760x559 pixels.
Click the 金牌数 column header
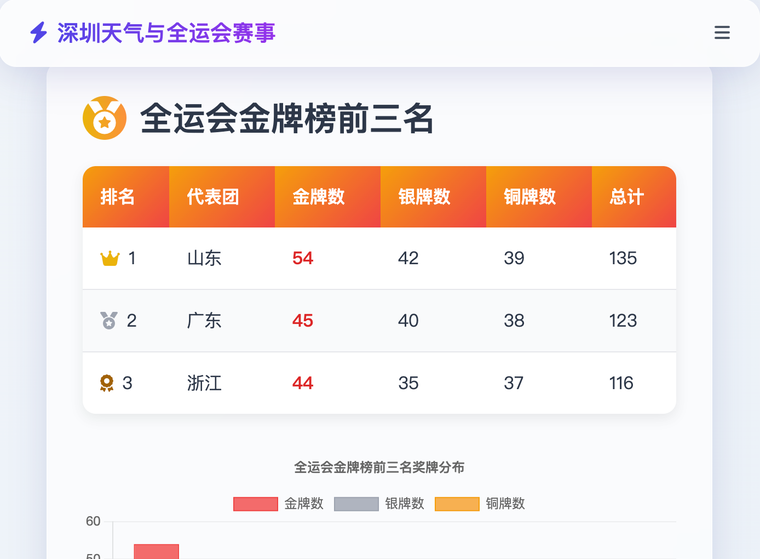pyautogui.click(x=319, y=197)
